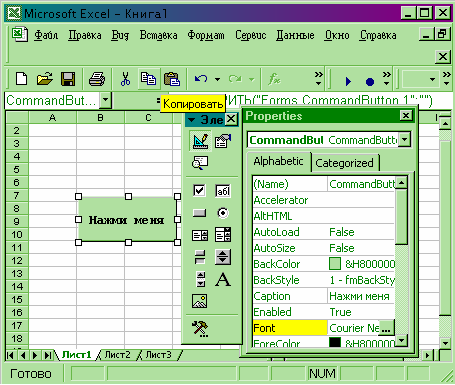Viewport: 455px width, 385px height.
Task: Open the Правка menu
Action: 85,35
